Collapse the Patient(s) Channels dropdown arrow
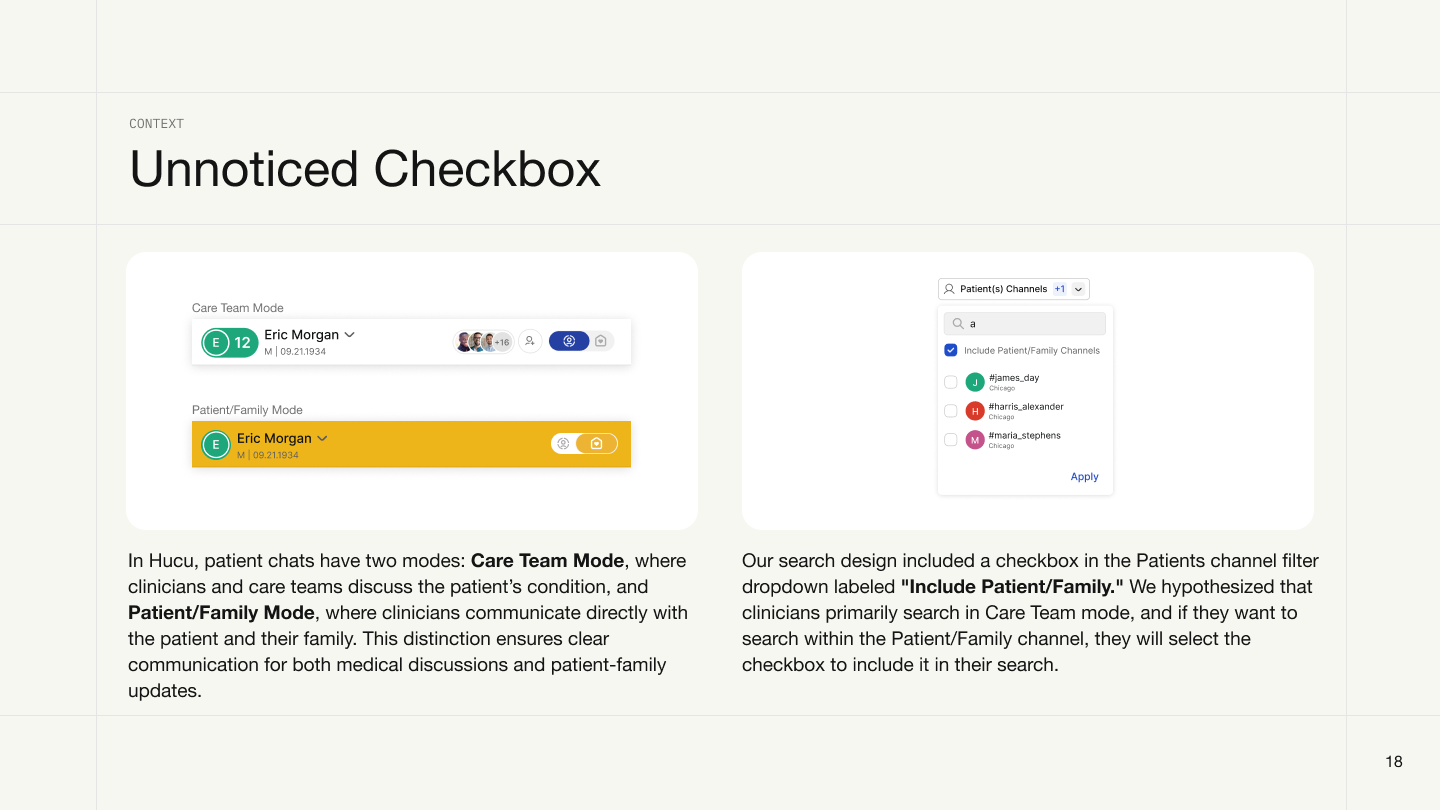Screen dimensions: 1440x810 1078,289
